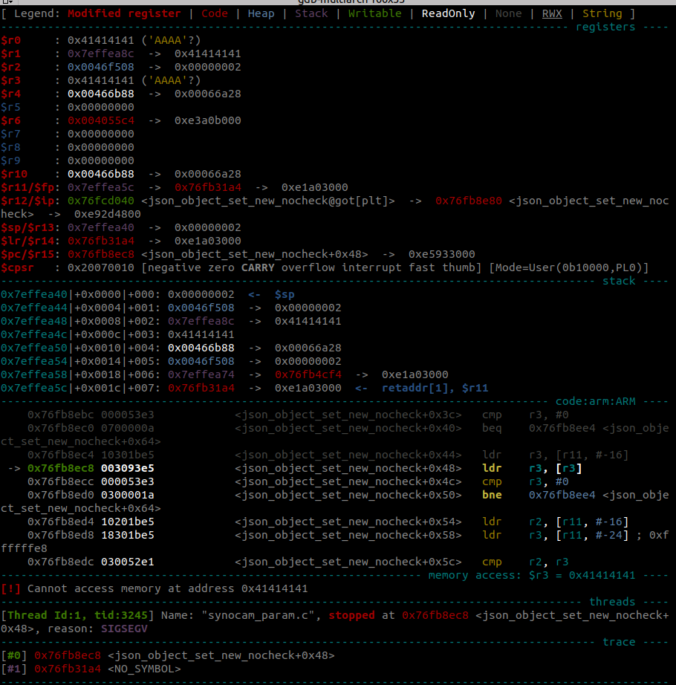Click the 'registers' section header
Screen dimensions: 676x685
tap(607, 28)
